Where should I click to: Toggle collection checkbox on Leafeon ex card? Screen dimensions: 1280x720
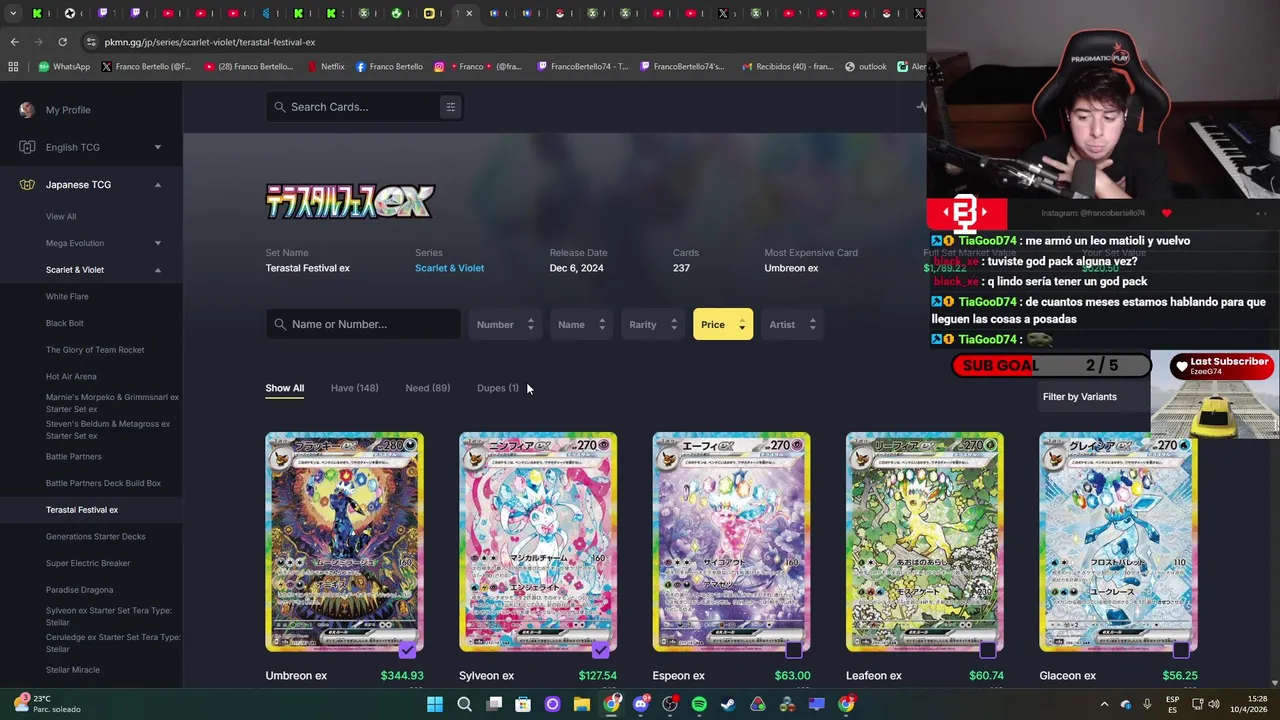point(987,650)
